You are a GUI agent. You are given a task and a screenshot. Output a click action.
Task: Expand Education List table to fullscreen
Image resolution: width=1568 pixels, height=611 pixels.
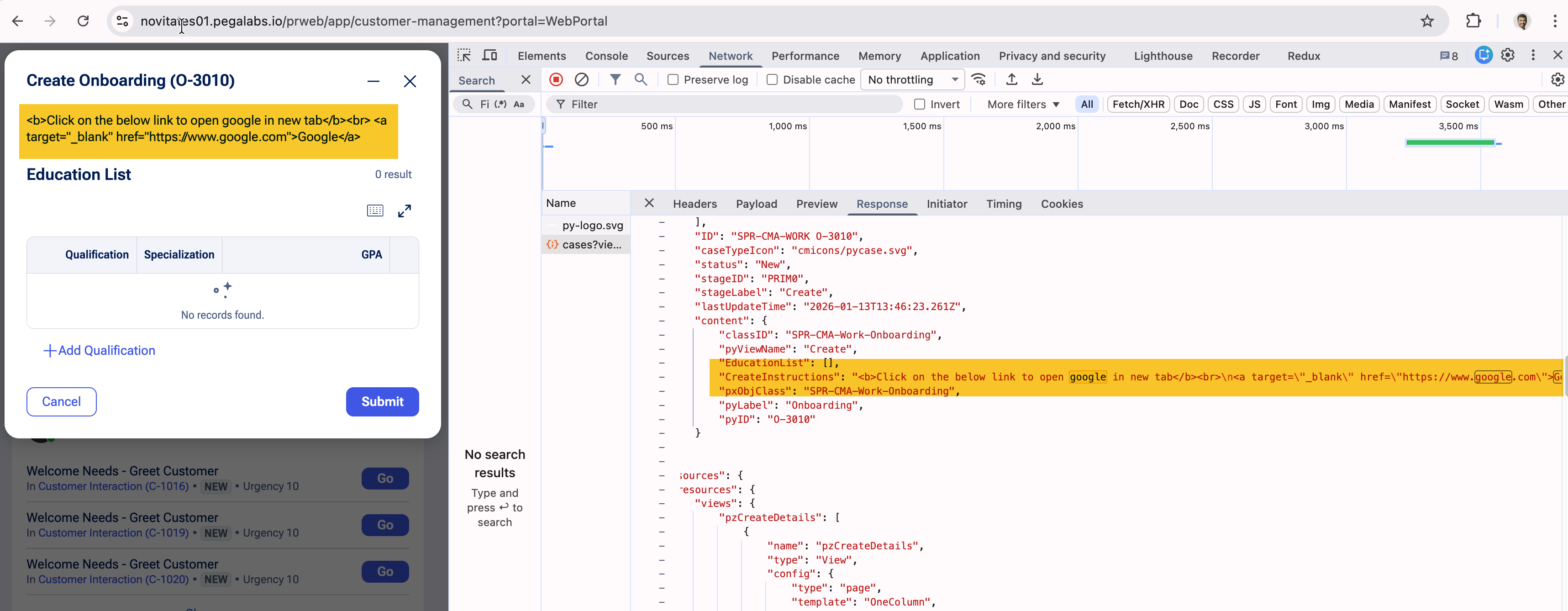click(x=404, y=211)
